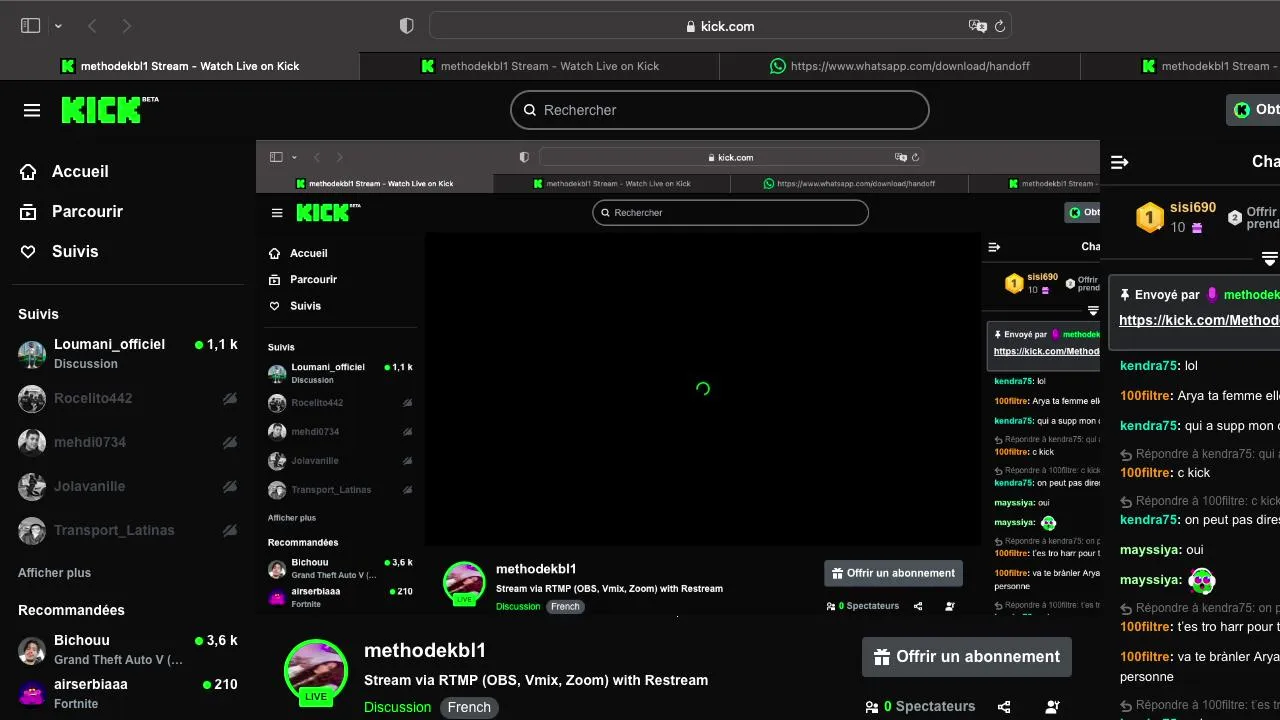Click the privacy shield icon in Safari toolbar

(407, 26)
